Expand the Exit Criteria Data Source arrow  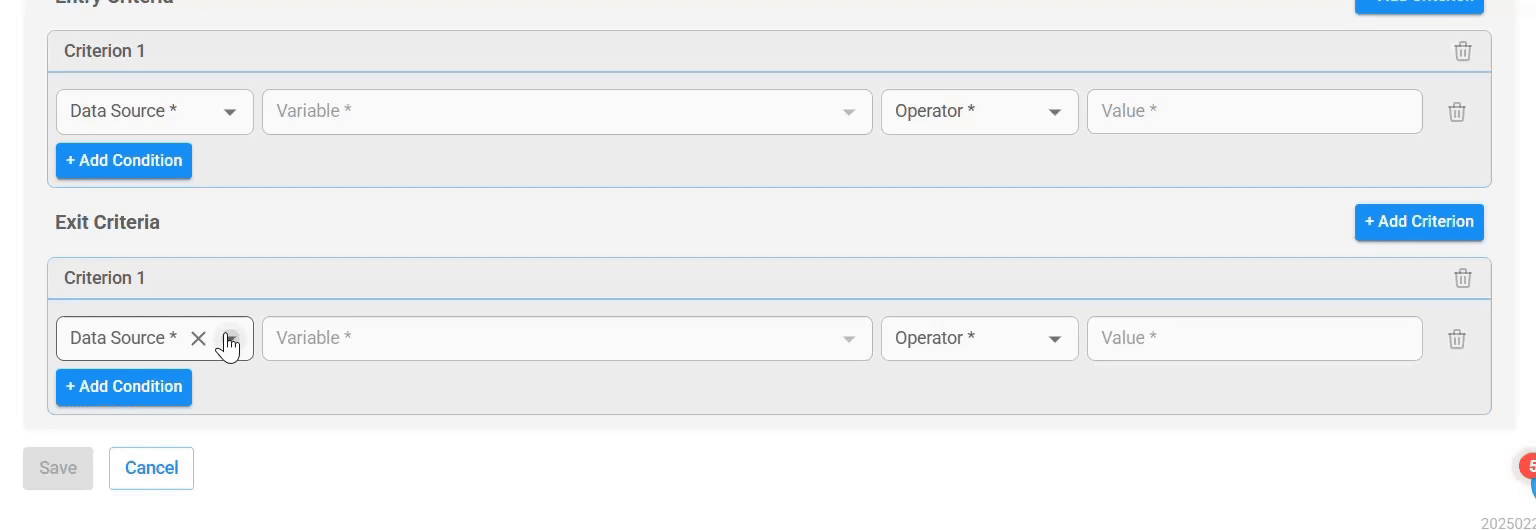coord(230,339)
